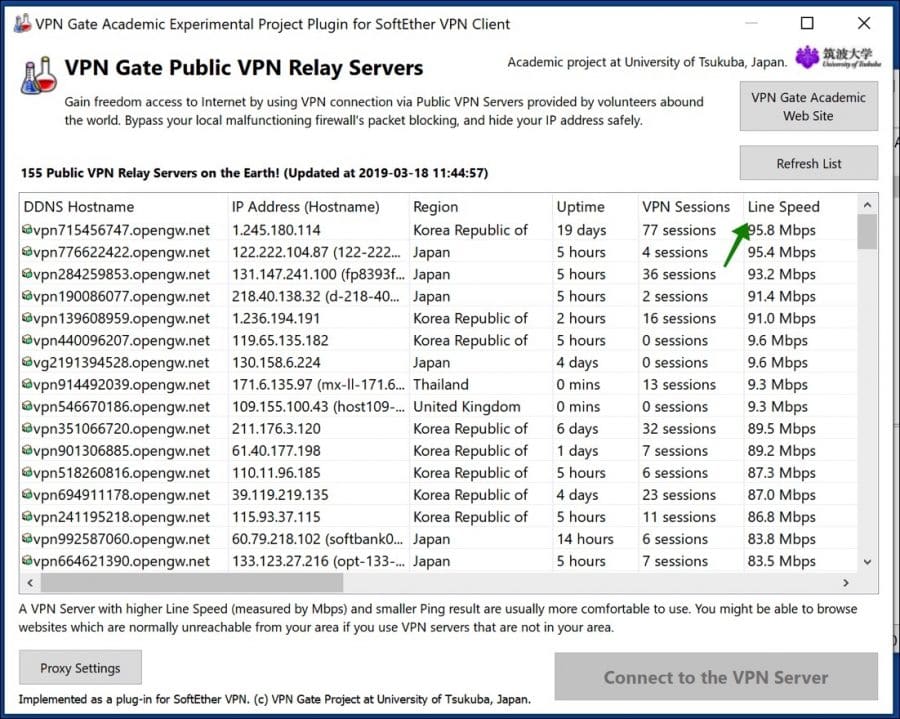Click the 83.5 Mbps line speed cell
This screenshot has width=900, height=719.
(781, 561)
